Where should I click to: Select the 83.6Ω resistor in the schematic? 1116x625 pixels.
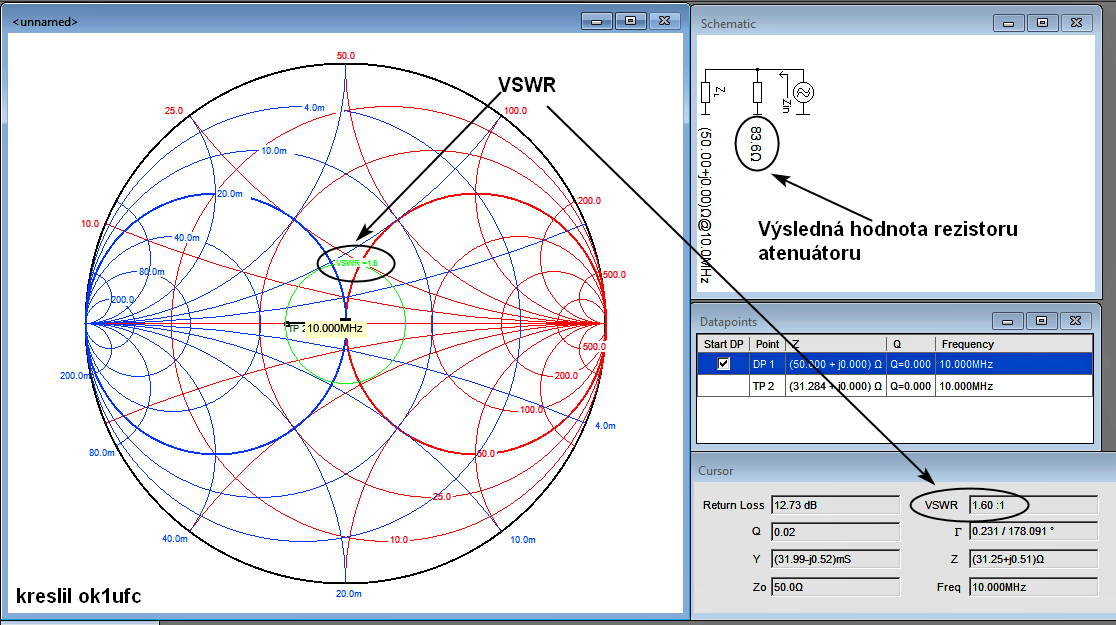755,93
